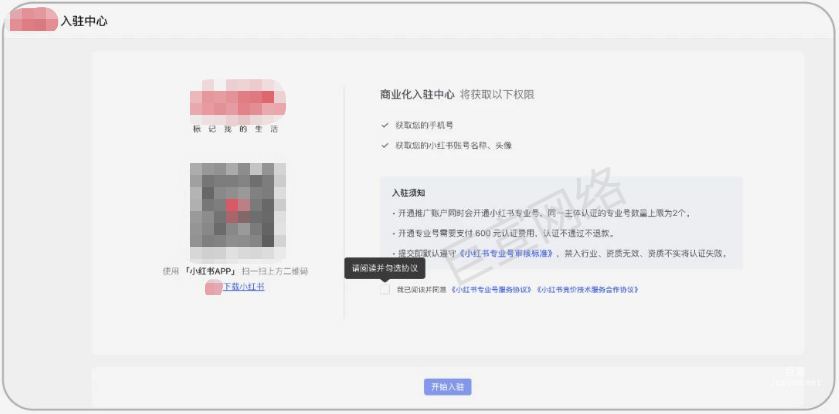Click the 商业化入驻中心 heading
Image resolution: width=839 pixels, height=414 pixels.
417,95
